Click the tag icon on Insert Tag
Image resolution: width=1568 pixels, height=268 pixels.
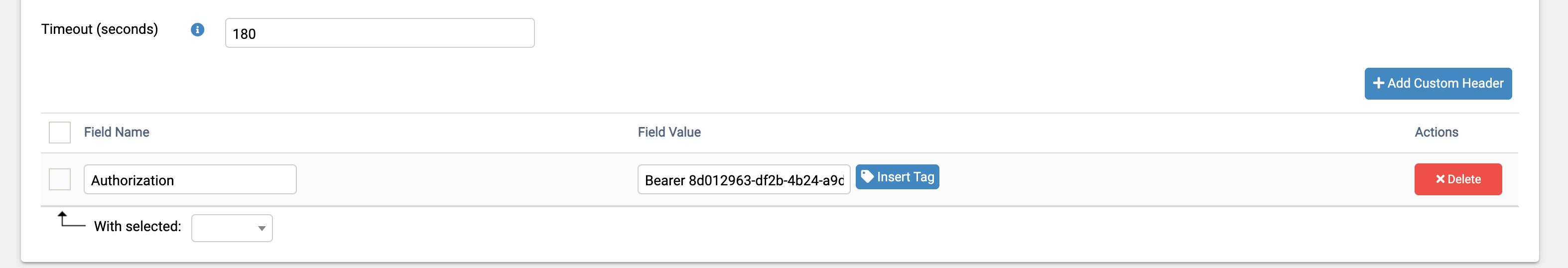867,177
